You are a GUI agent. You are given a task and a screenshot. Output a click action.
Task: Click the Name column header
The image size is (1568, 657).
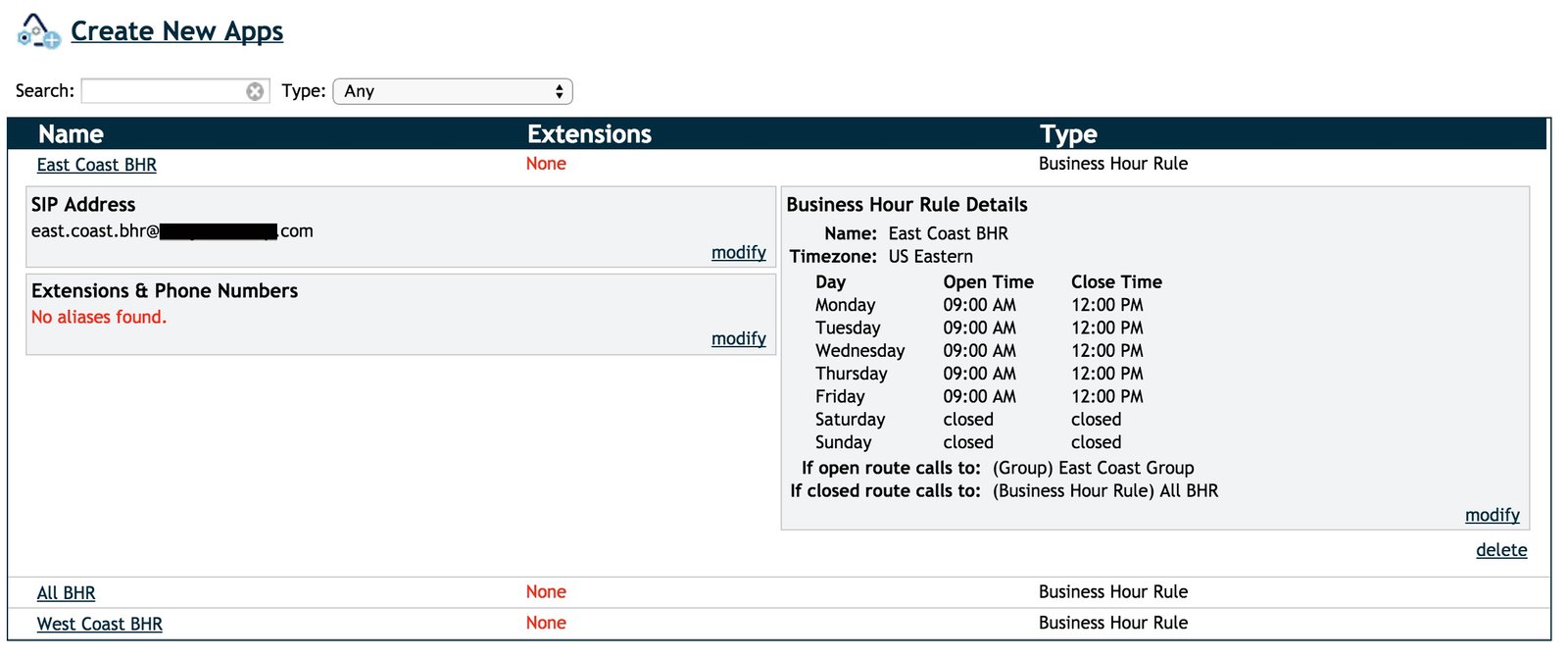point(71,134)
